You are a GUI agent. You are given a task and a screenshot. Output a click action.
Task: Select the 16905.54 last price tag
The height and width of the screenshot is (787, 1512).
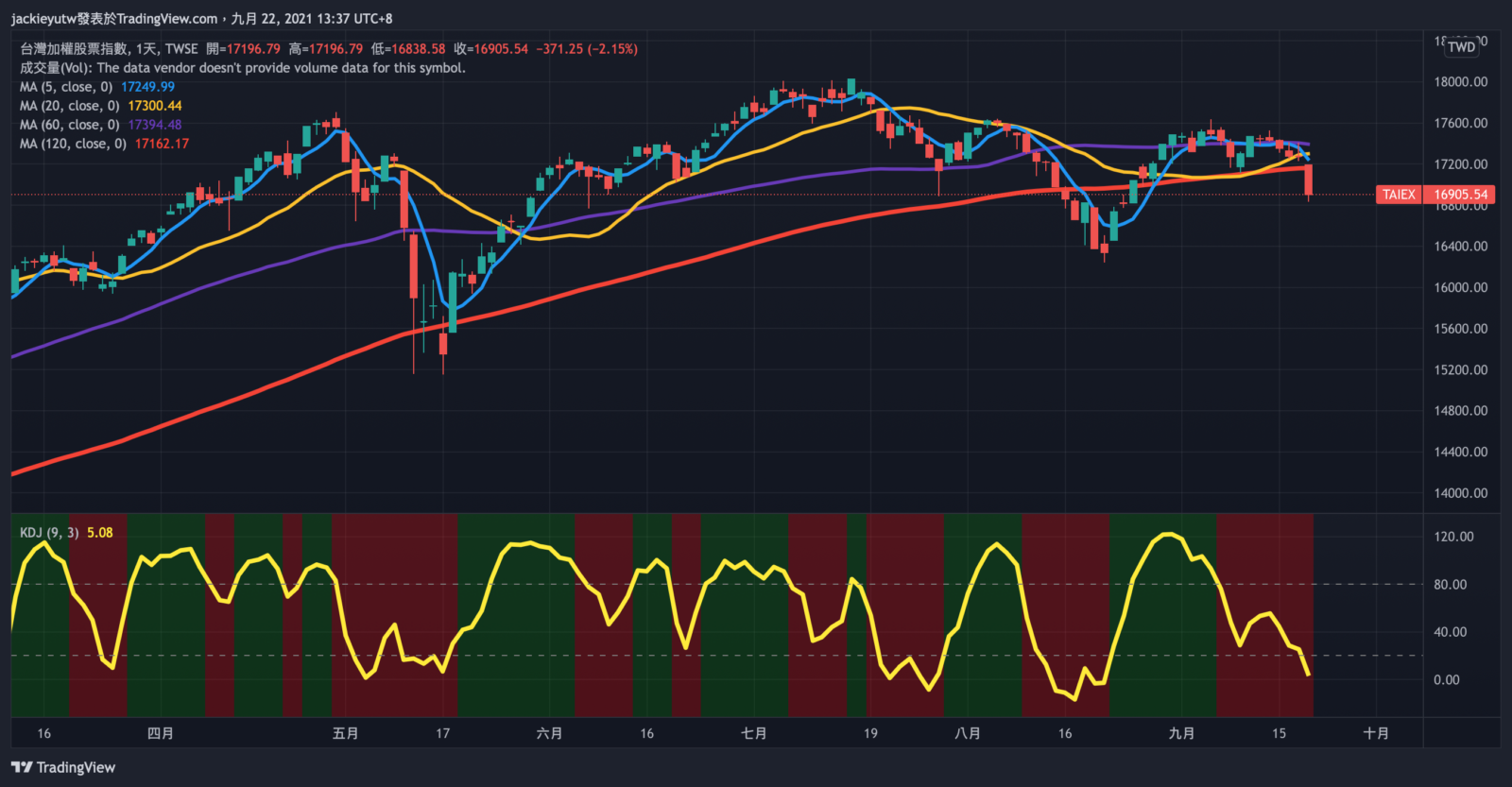[1461, 195]
